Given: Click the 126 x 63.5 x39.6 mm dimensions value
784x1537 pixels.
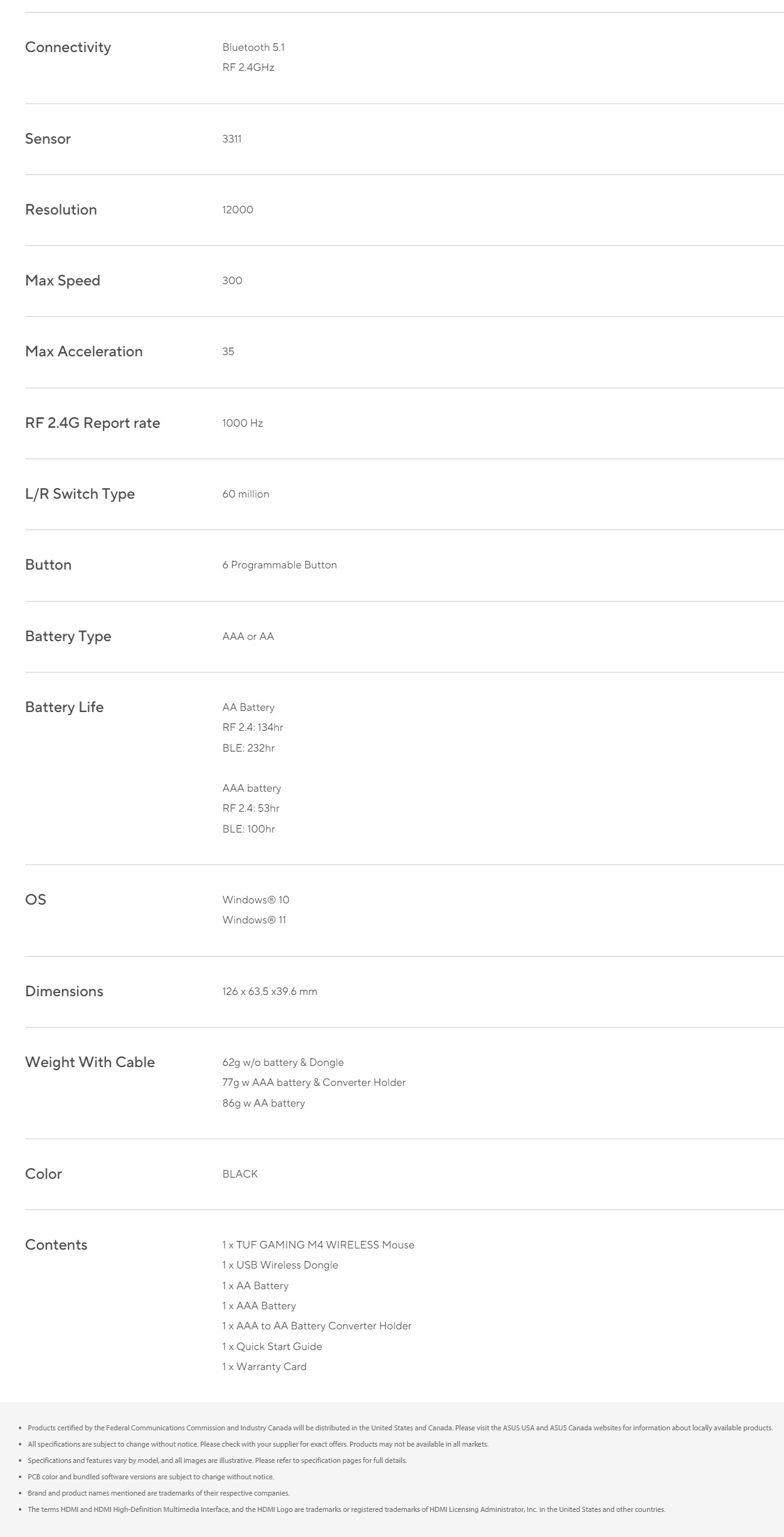Looking at the screenshot, I should point(270,991).
